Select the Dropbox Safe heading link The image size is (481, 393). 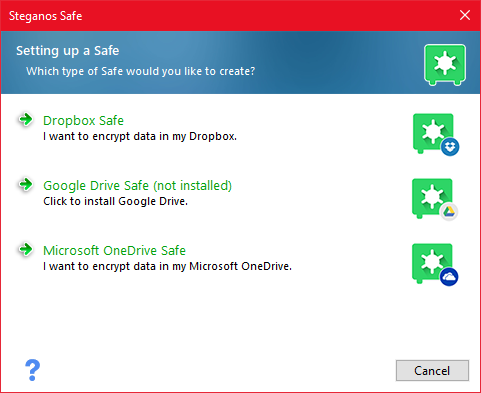(x=83, y=121)
